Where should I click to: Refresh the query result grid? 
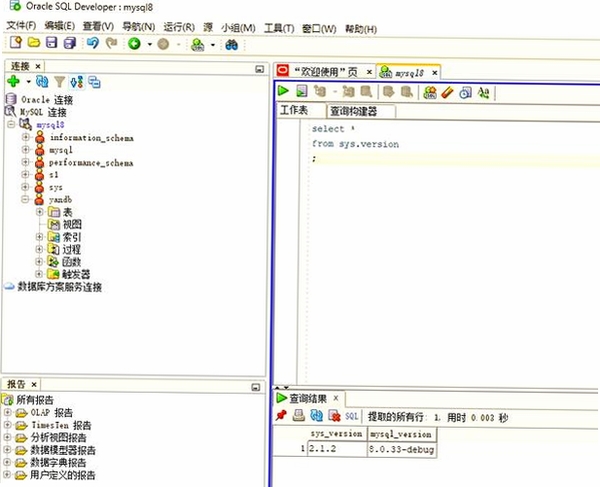316,415
